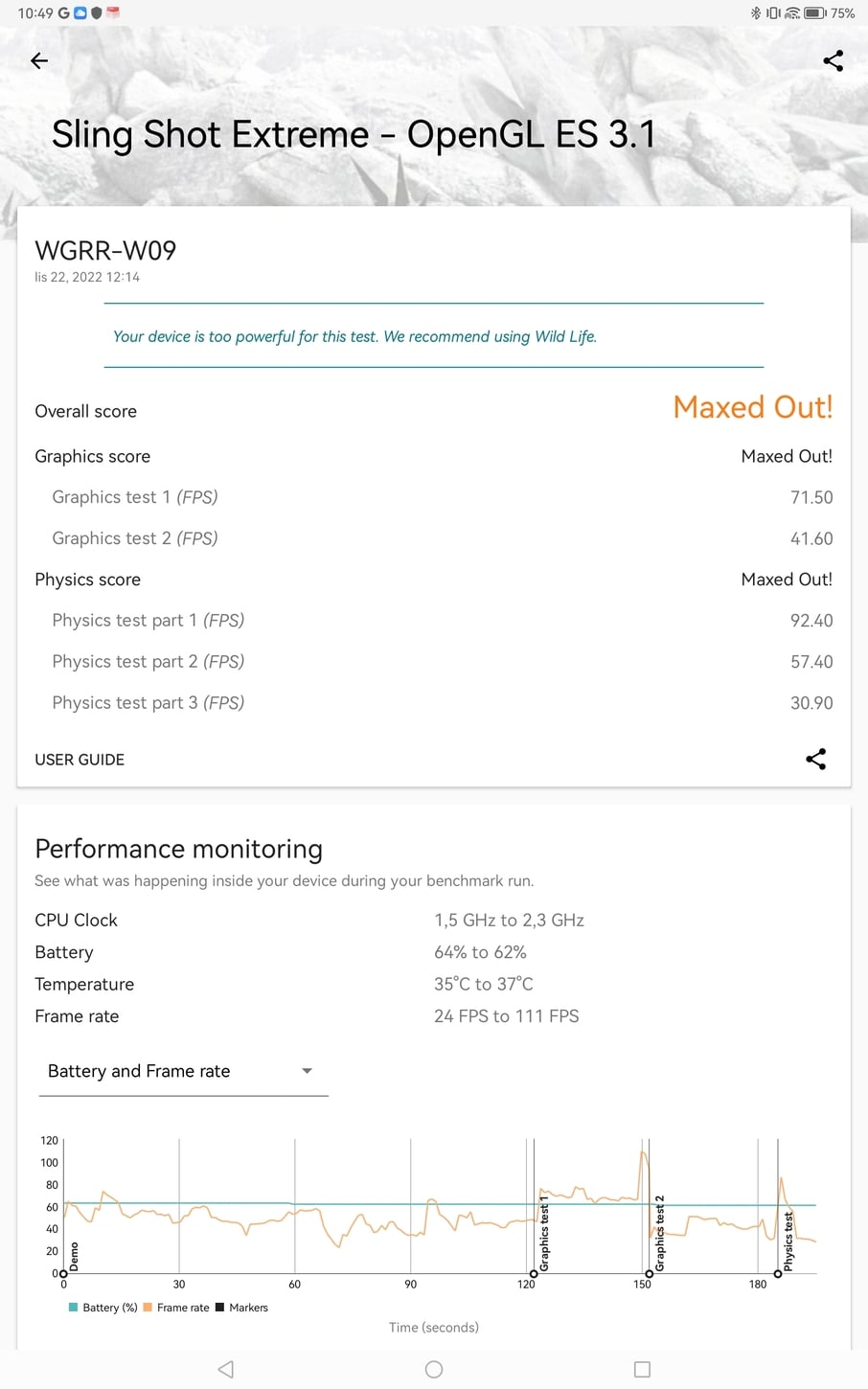Open the USER GUIDE link
This screenshot has height=1389, width=868.
pos(80,760)
